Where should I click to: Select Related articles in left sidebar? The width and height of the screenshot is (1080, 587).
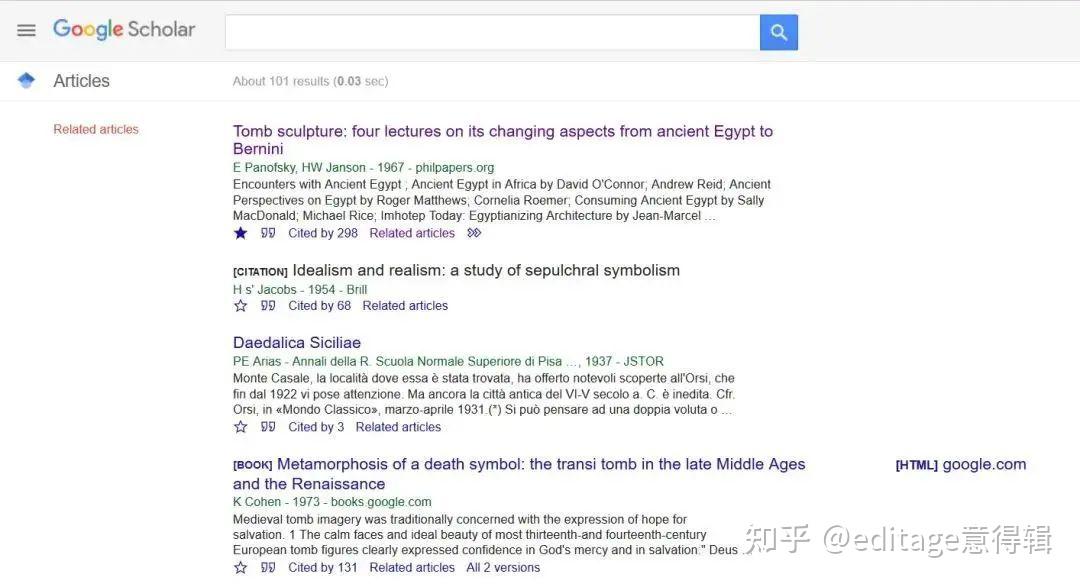(x=96, y=129)
